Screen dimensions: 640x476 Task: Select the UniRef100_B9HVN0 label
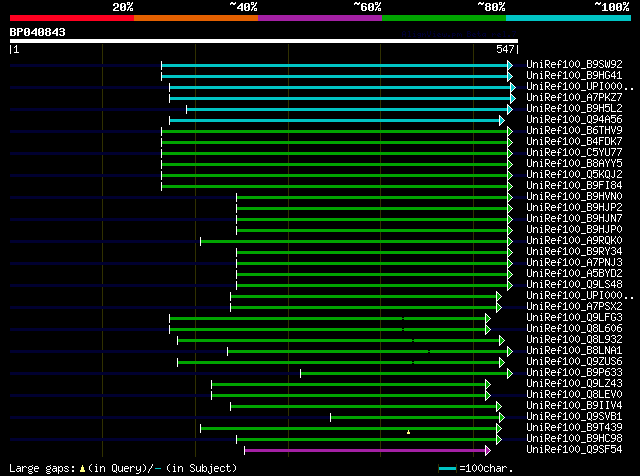(574, 197)
